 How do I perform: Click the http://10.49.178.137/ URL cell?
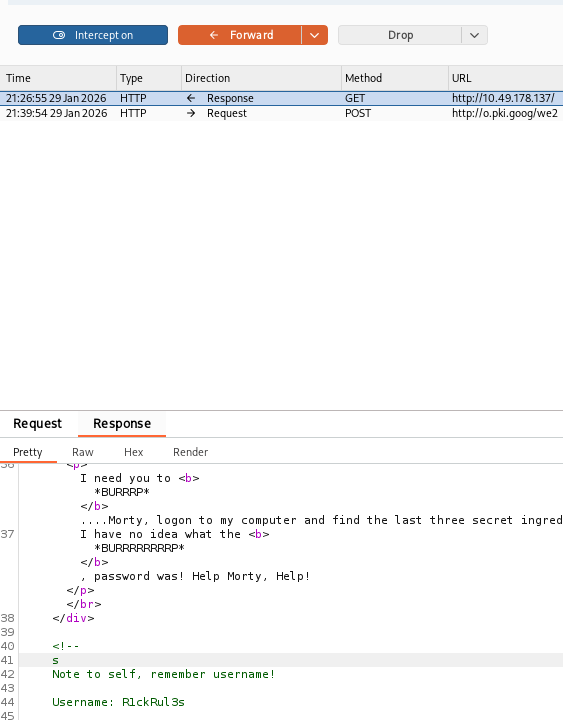pyautogui.click(x=503, y=98)
